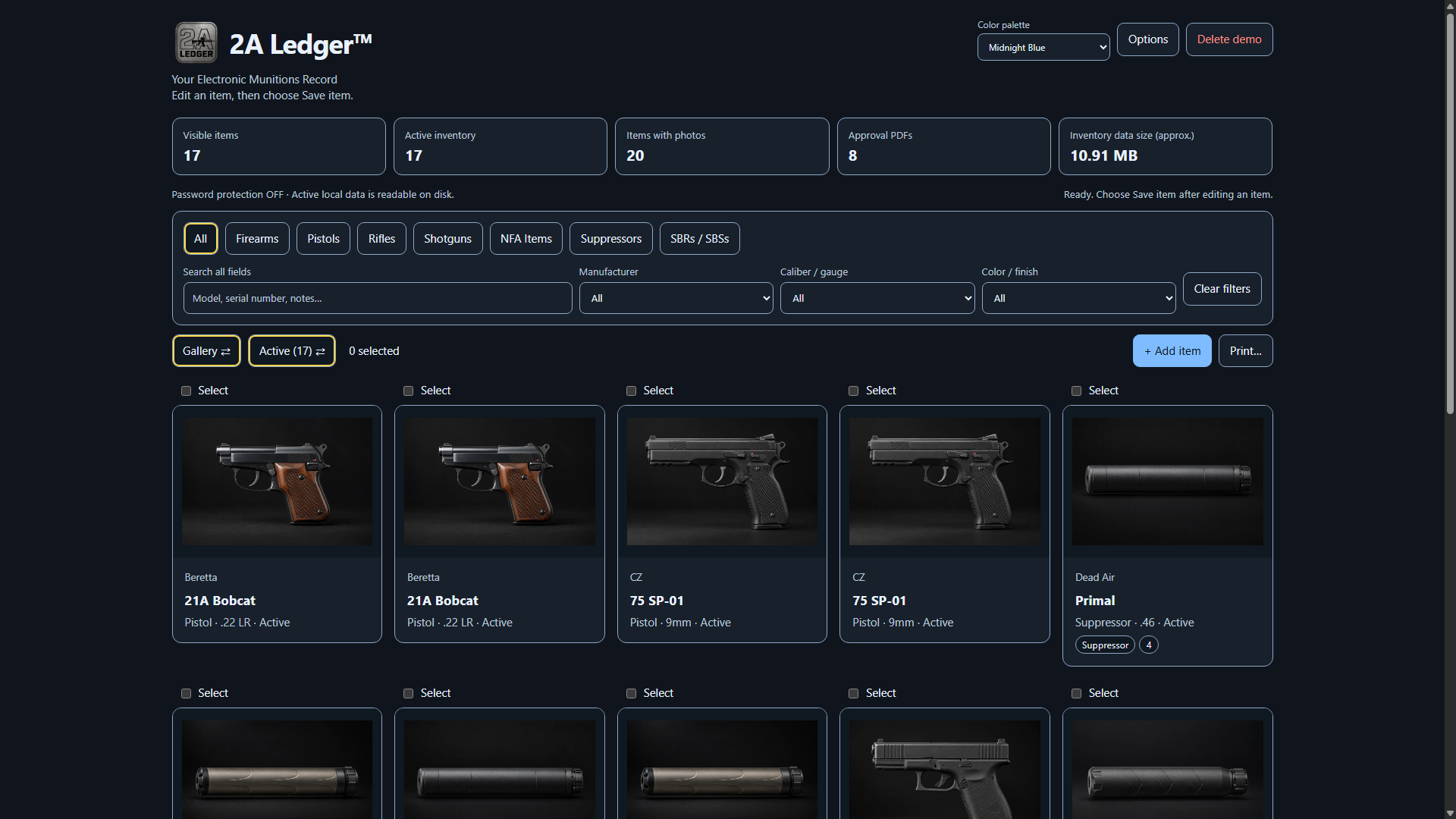Filter by the Shotguns tab
Viewport: 1456px width, 819px height.
tap(447, 239)
